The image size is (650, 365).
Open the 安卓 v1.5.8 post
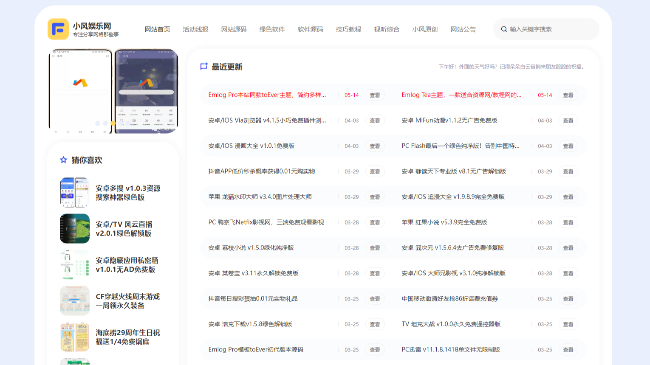250,324
